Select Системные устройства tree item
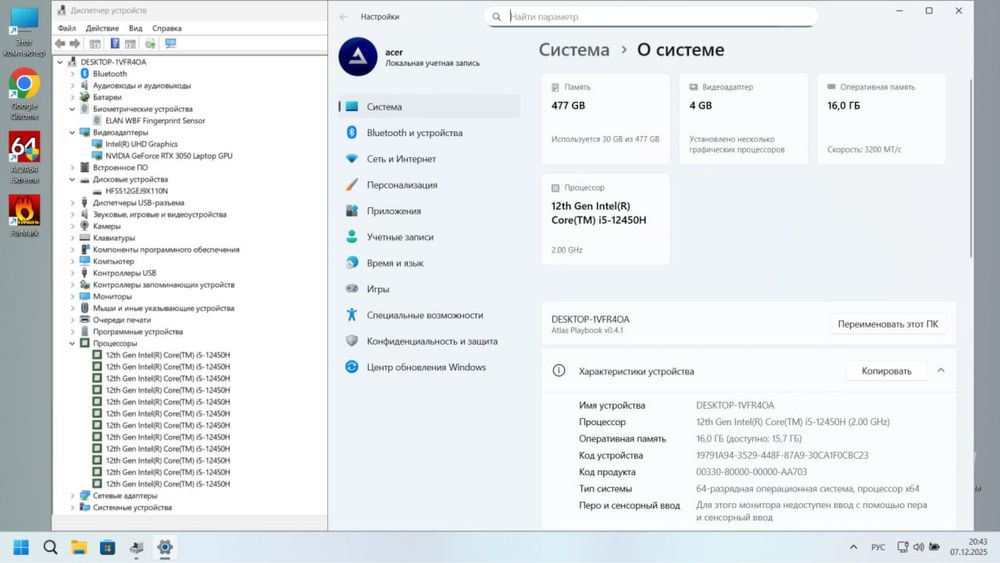 click(132, 508)
